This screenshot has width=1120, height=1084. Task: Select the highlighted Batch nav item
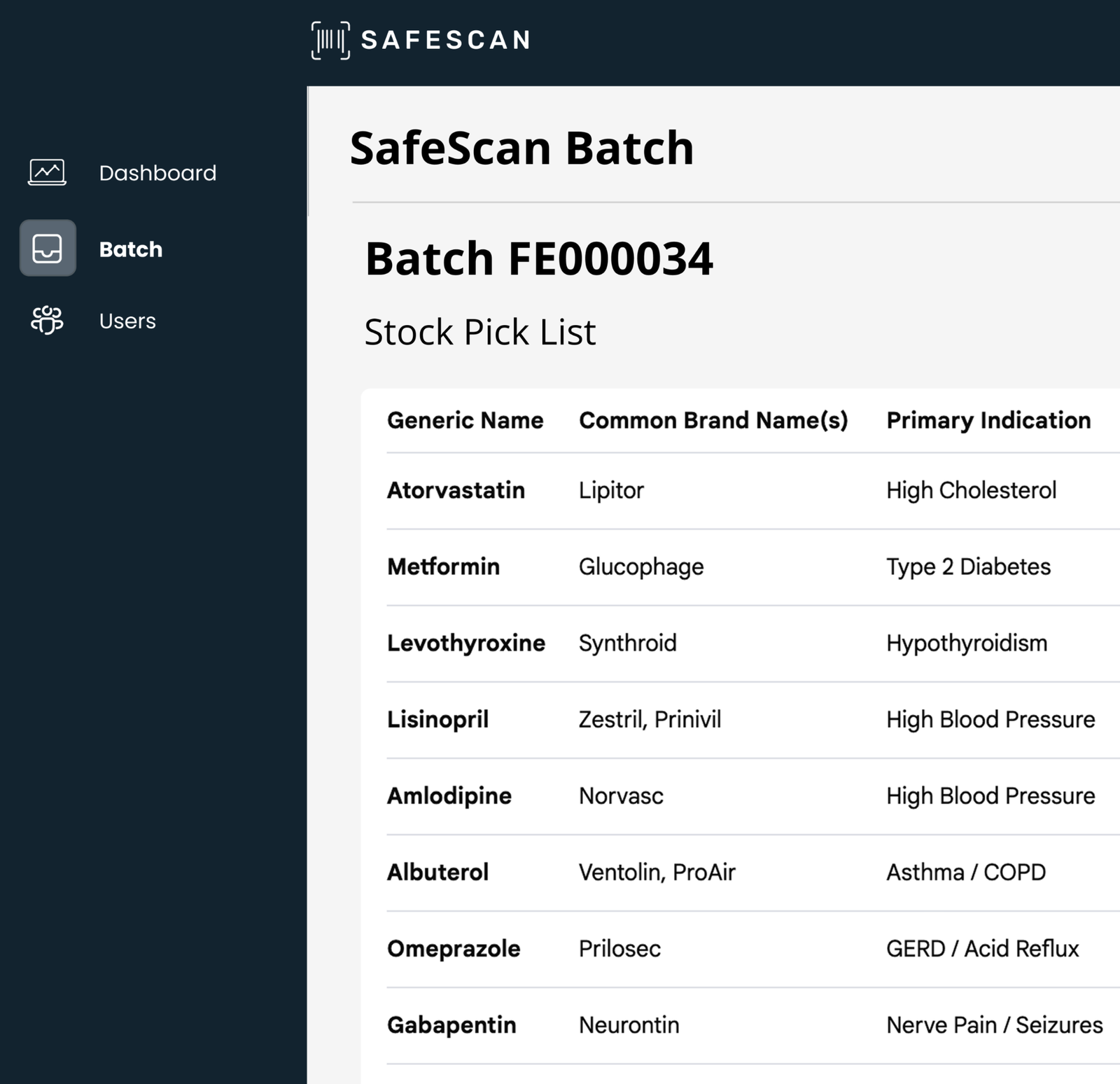click(x=130, y=250)
